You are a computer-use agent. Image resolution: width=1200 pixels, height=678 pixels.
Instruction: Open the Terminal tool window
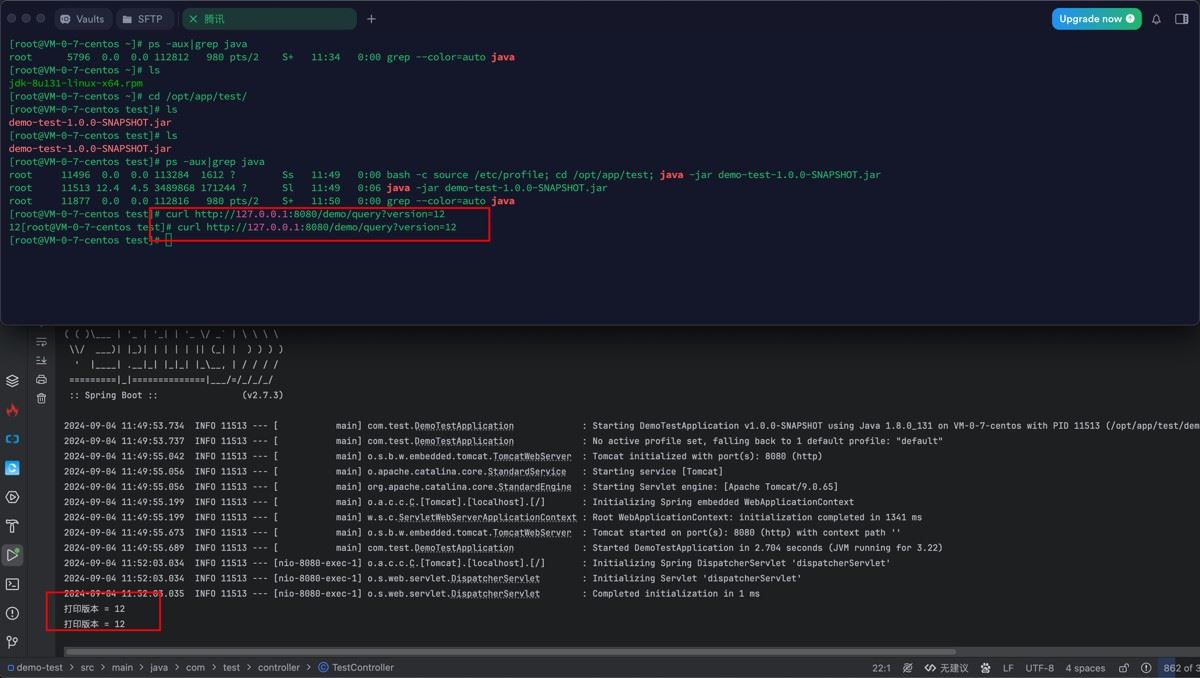click(x=12, y=584)
